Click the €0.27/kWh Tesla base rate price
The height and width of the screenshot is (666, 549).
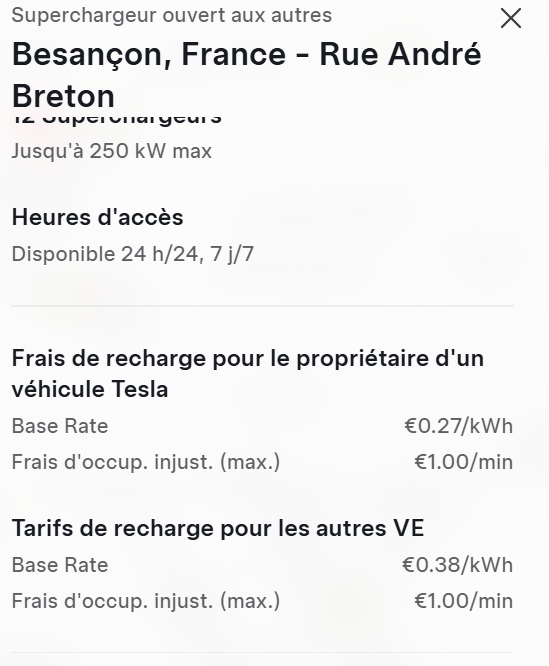pyautogui.click(x=459, y=426)
